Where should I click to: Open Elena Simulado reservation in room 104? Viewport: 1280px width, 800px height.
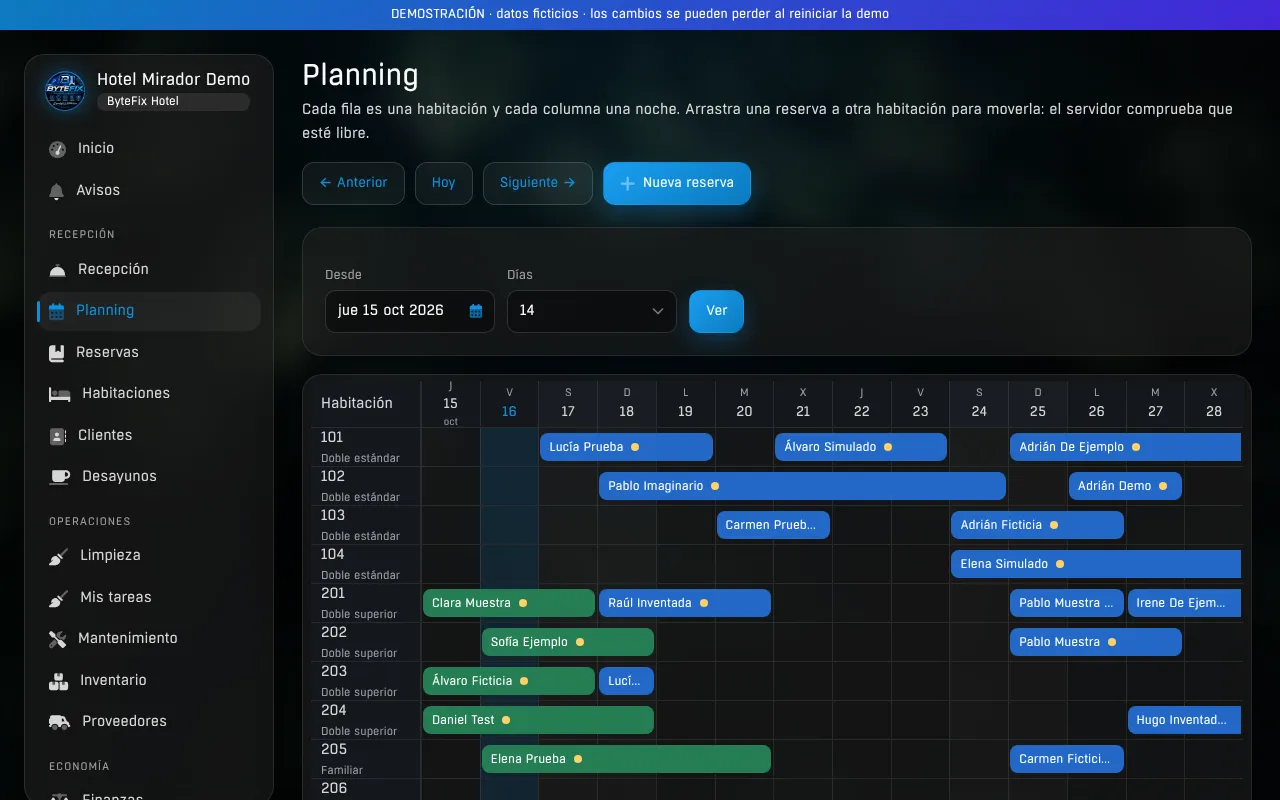click(1096, 564)
